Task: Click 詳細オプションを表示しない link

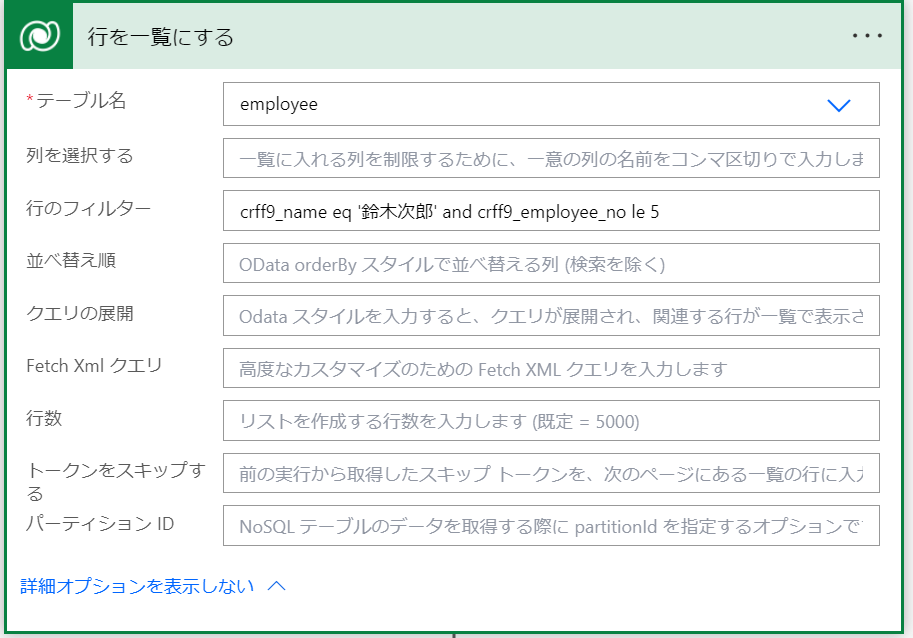Action: [x=137, y=586]
